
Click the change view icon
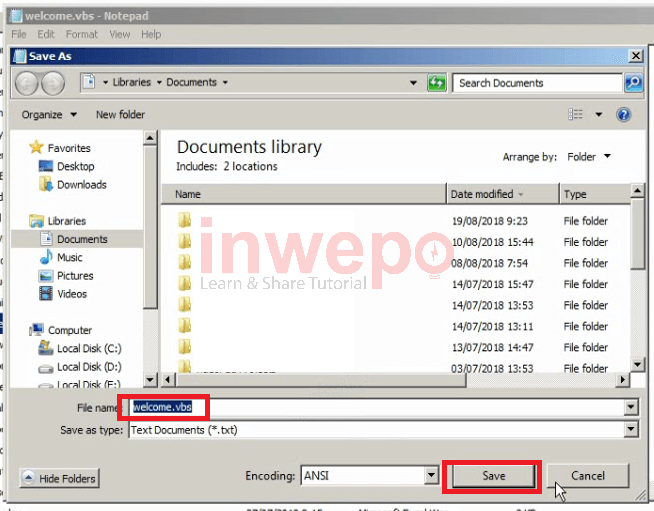(576, 114)
